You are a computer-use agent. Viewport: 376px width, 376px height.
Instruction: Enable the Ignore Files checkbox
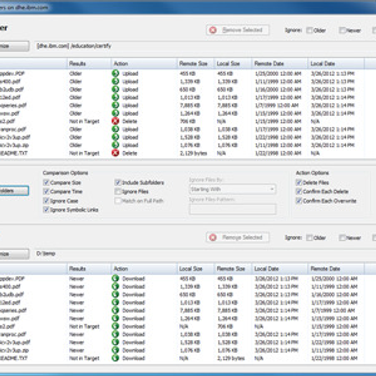click(118, 192)
